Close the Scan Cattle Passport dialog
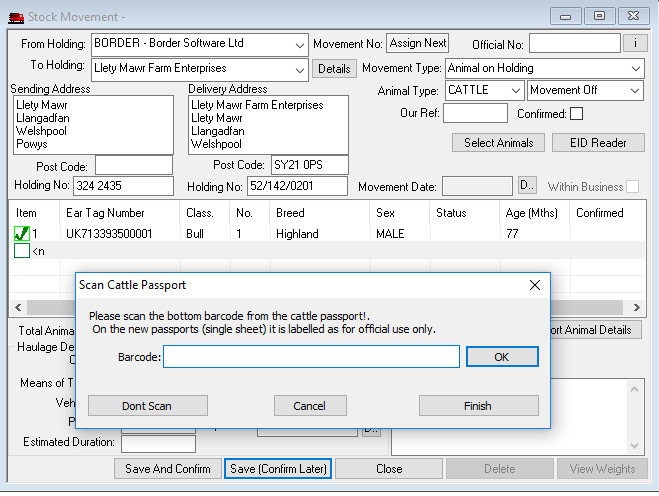The height and width of the screenshot is (496, 659). [x=535, y=285]
